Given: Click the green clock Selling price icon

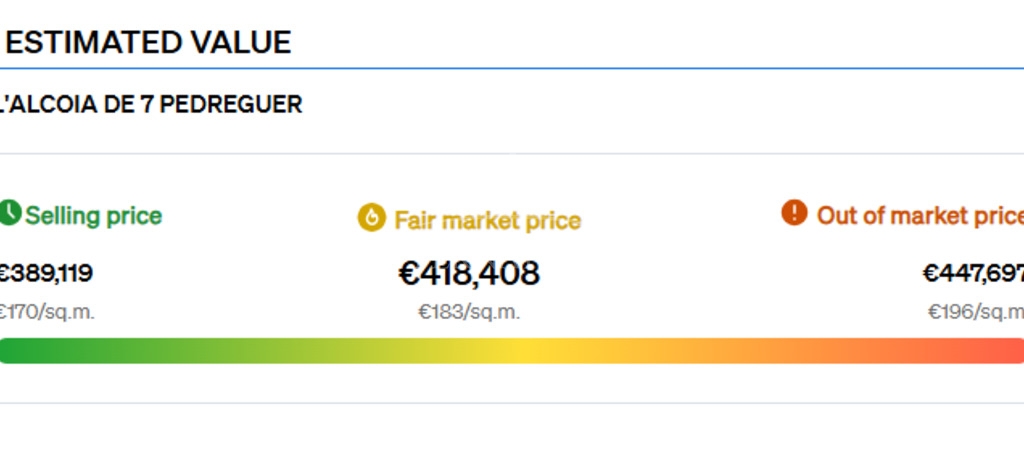Looking at the screenshot, I should [x=10, y=213].
